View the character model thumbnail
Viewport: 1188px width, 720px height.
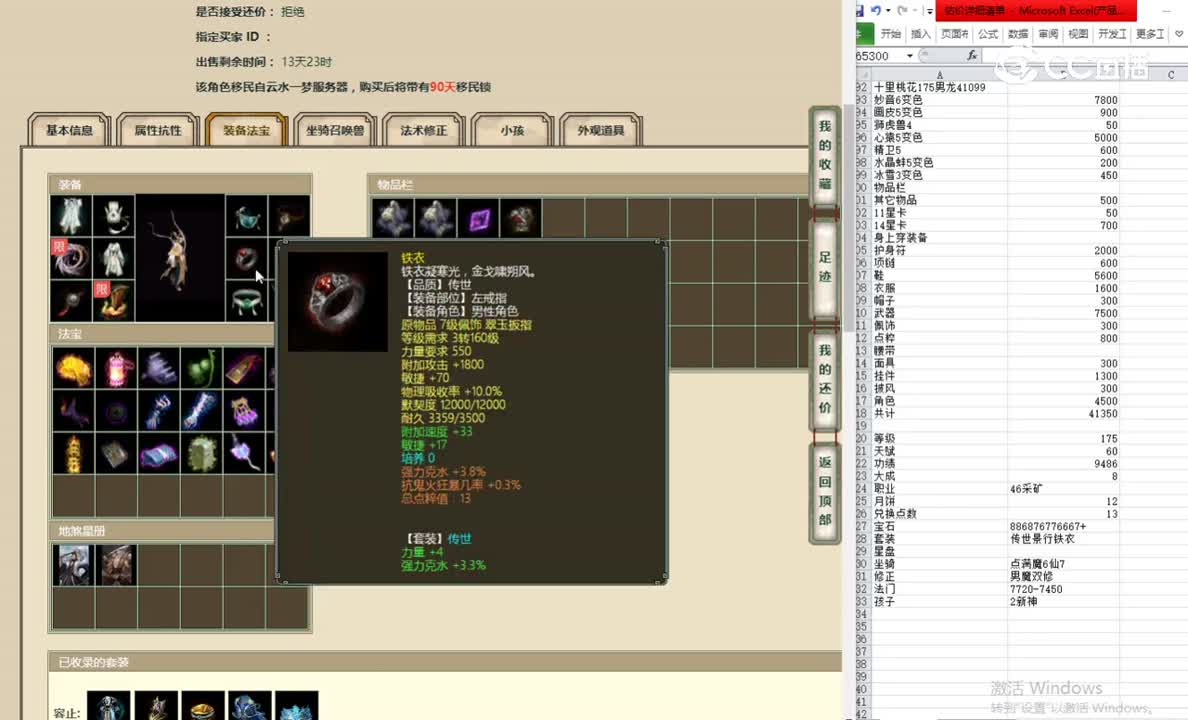click(180, 258)
